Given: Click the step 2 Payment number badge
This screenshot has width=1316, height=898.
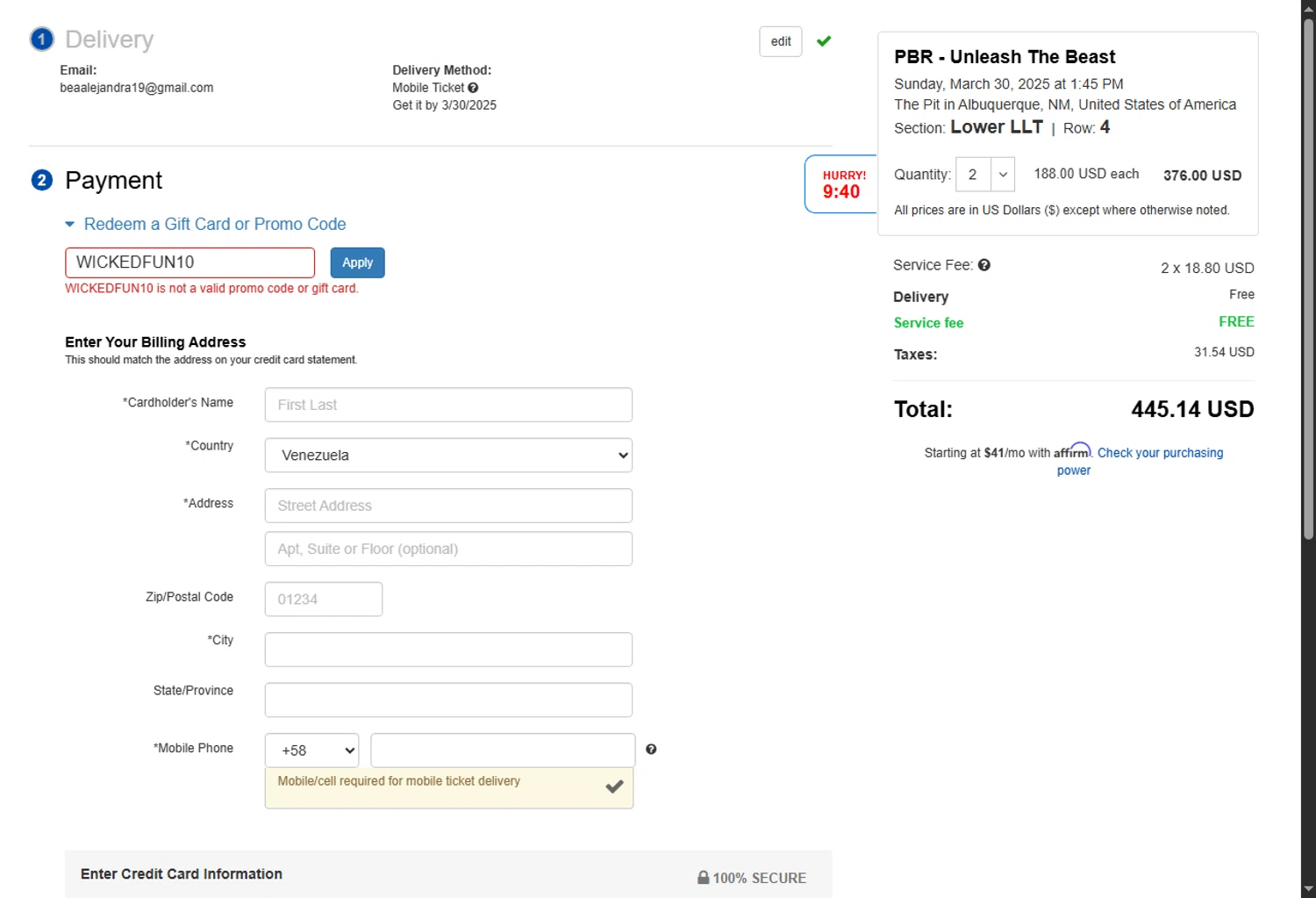Looking at the screenshot, I should click(41, 180).
